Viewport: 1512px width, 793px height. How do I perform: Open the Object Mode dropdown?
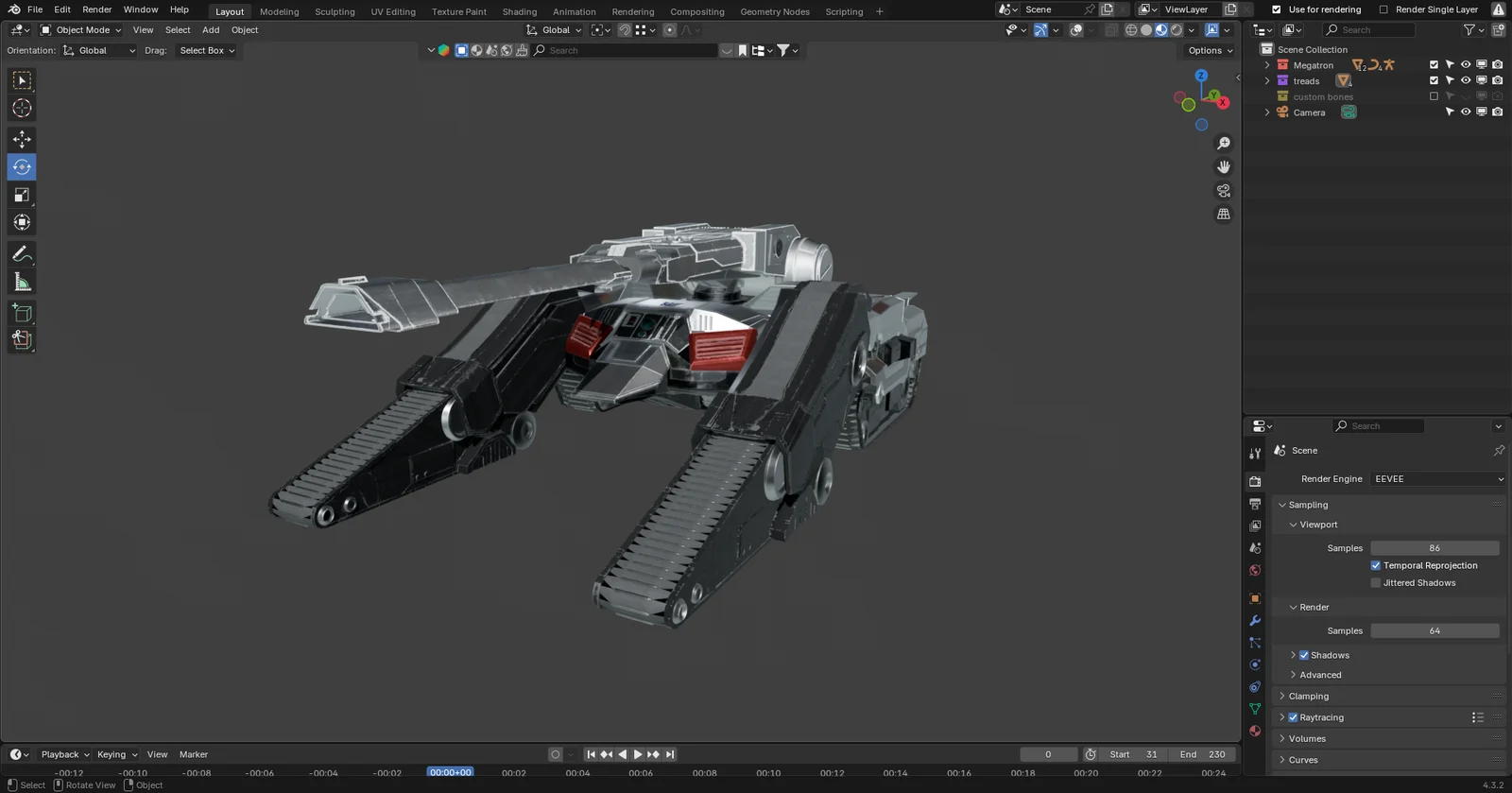click(x=81, y=30)
